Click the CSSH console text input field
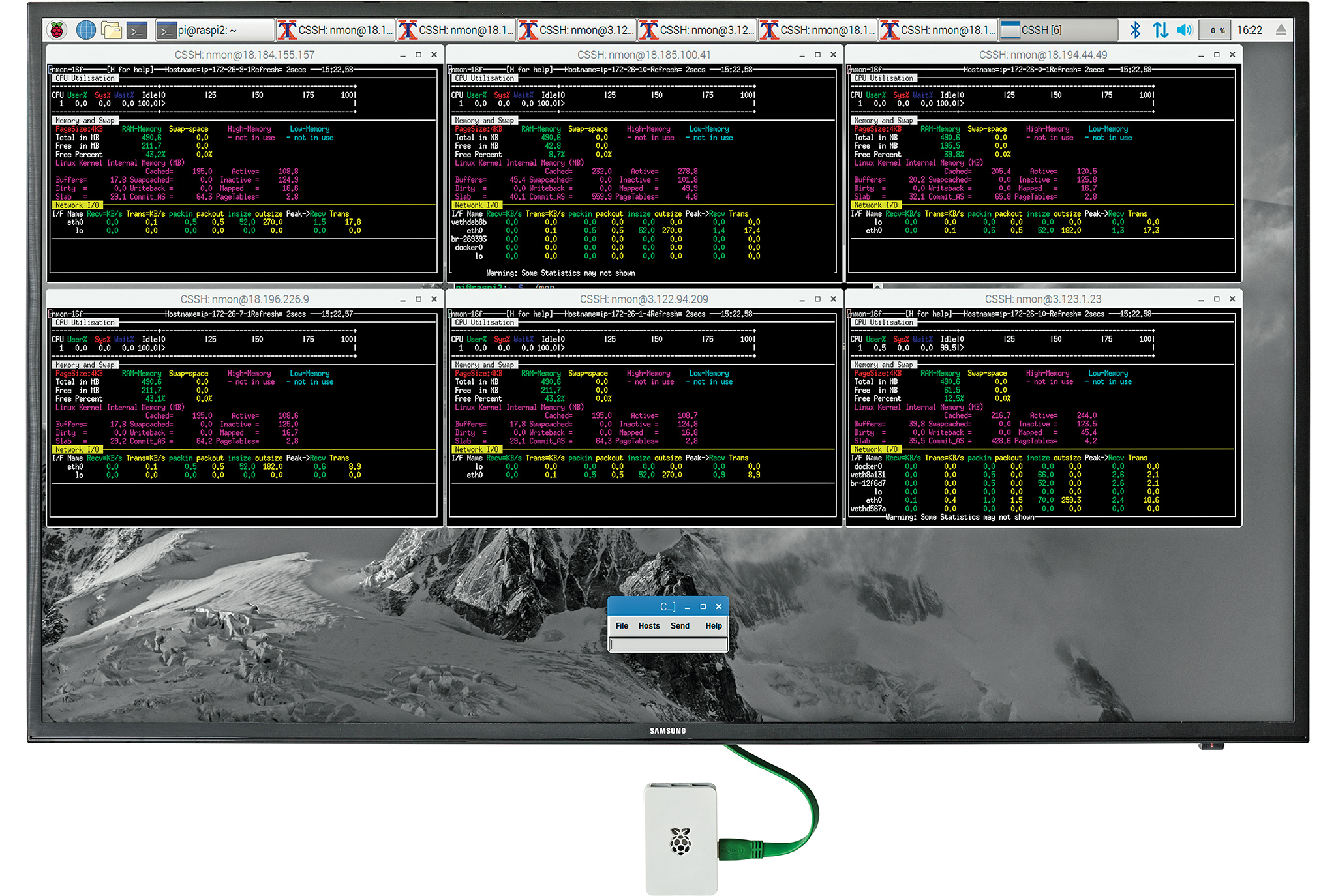The image size is (1336, 896). [668, 644]
